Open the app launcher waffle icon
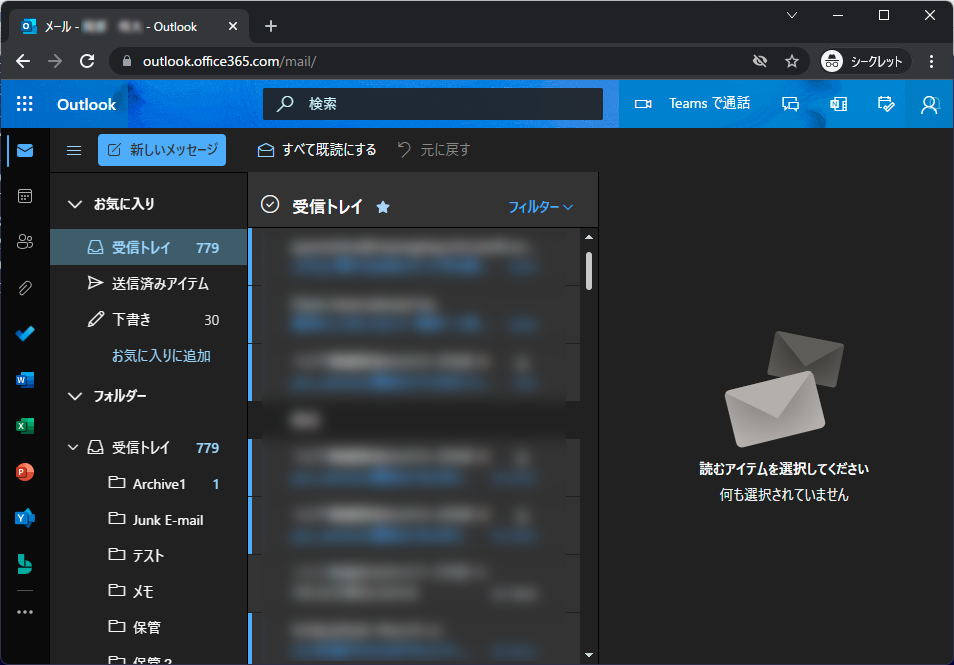The height and width of the screenshot is (665, 954). click(x=25, y=104)
